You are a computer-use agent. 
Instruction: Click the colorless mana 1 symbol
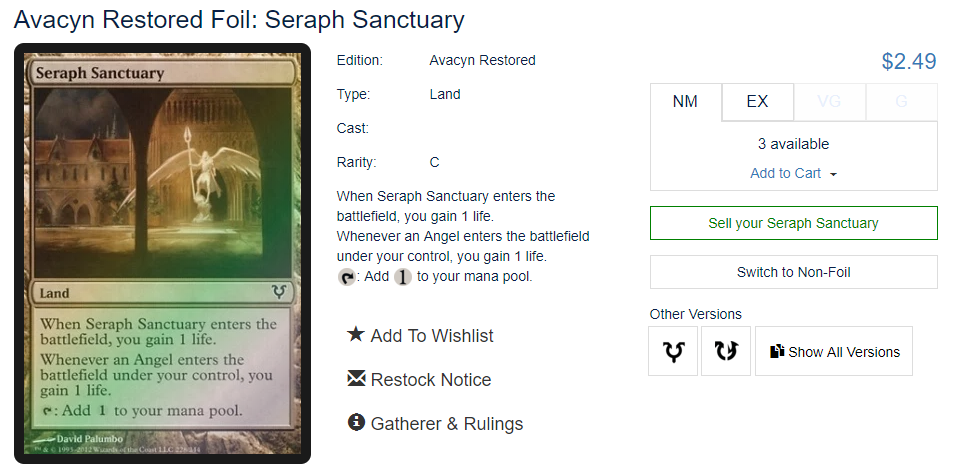pos(403,278)
